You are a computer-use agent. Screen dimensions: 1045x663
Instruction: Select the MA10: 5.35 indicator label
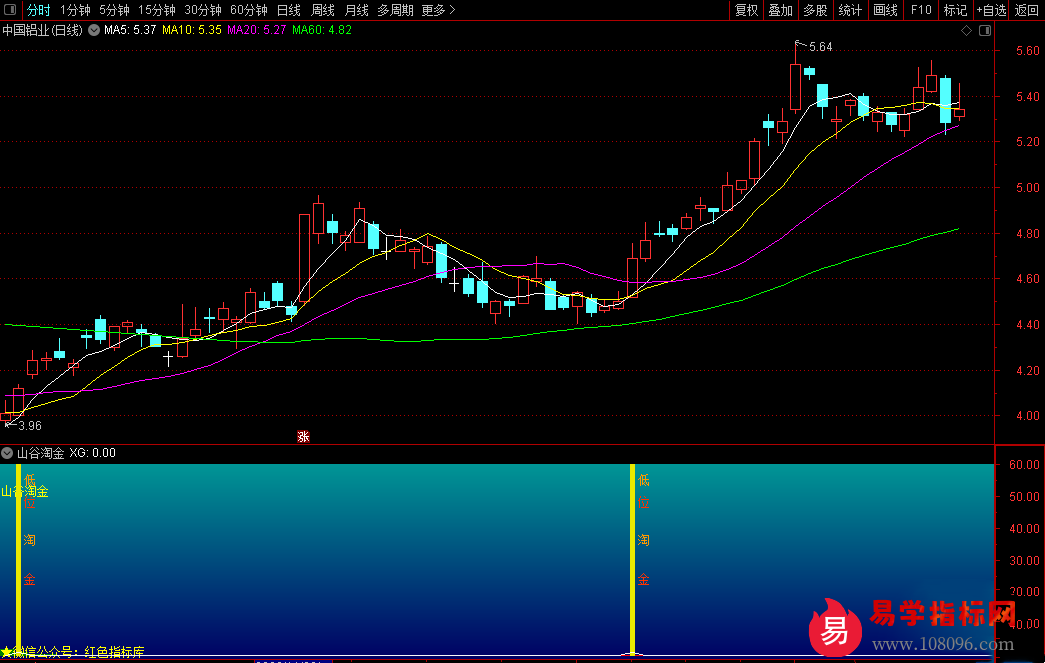click(x=192, y=30)
